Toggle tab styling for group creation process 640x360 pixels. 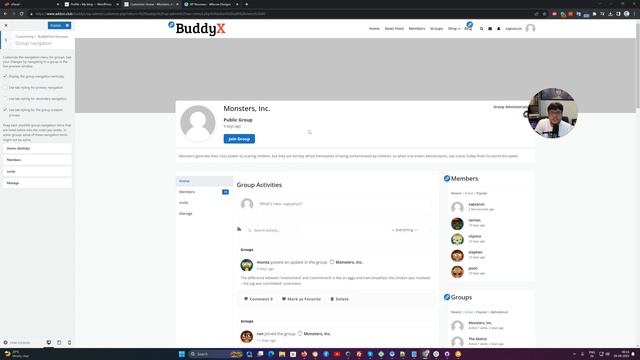(x=5, y=110)
